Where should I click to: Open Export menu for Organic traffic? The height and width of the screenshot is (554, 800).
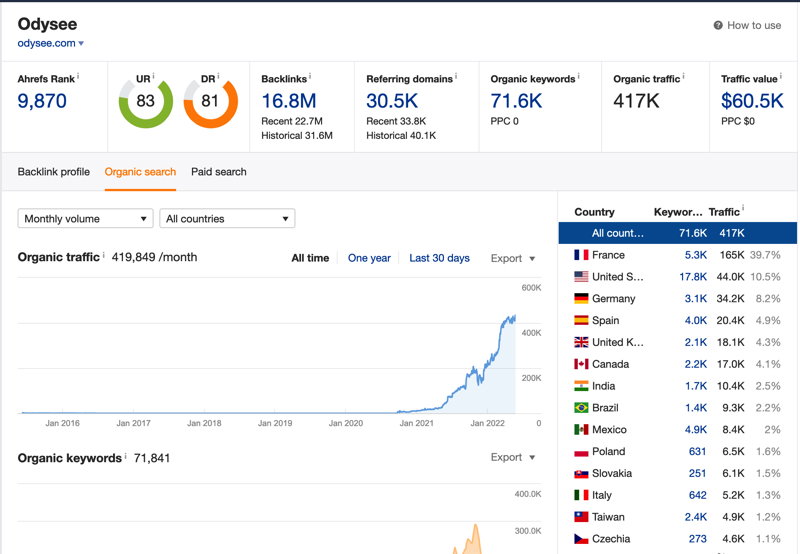(x=513, y=258)
